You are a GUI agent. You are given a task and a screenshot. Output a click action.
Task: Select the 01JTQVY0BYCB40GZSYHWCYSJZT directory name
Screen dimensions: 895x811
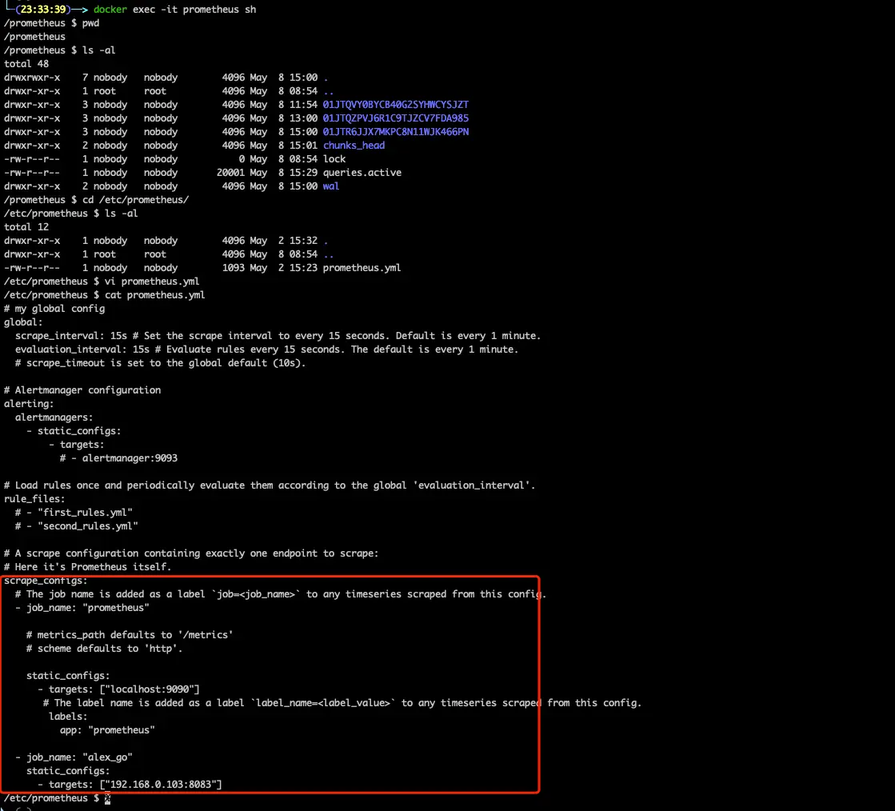[396, 104]
